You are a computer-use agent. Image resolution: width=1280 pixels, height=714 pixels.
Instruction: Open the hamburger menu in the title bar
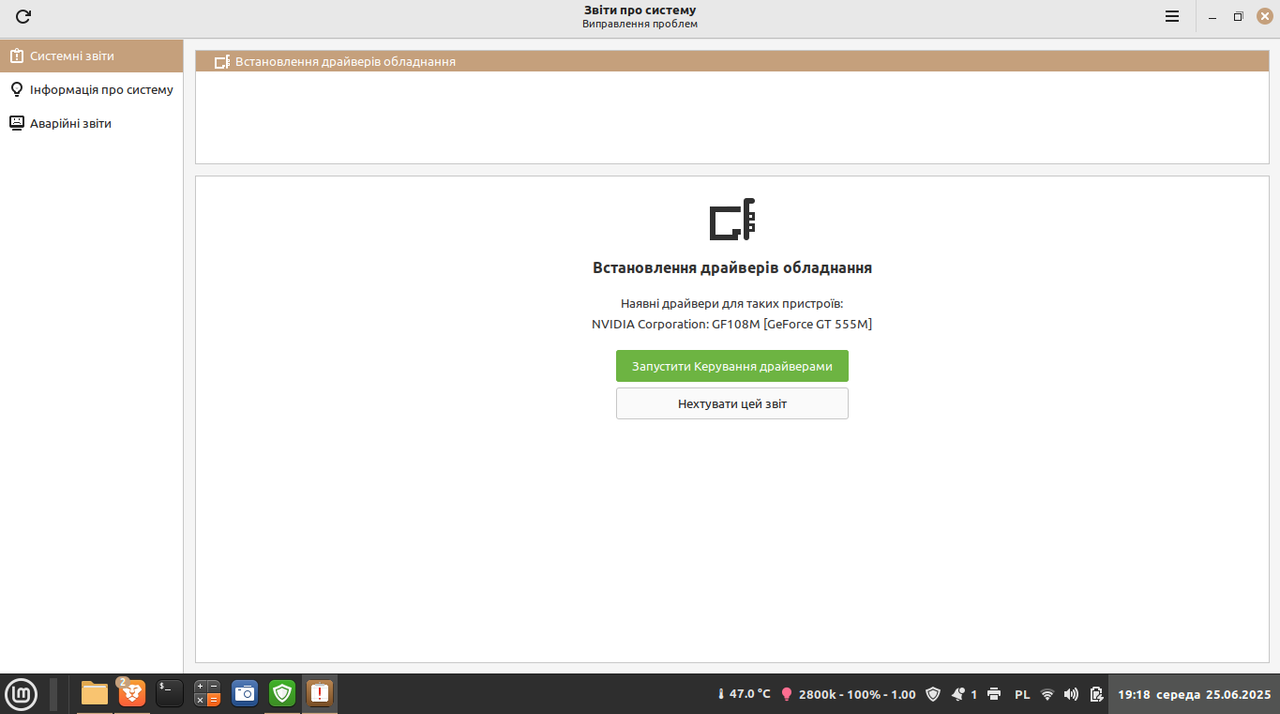coord(1172,16)
